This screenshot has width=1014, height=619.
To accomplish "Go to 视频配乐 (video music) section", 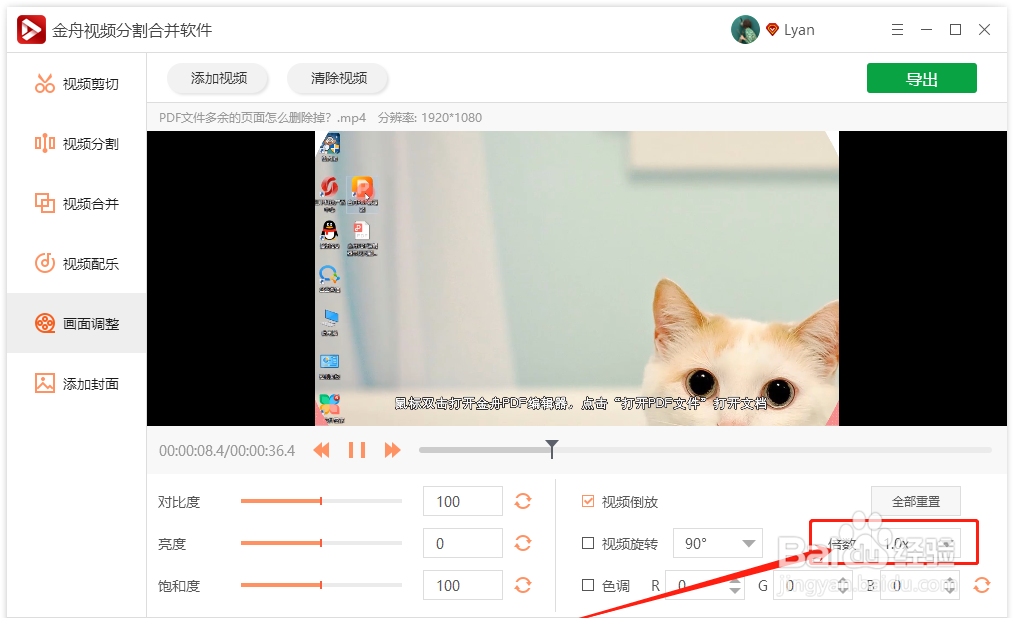I will point(77,263).
